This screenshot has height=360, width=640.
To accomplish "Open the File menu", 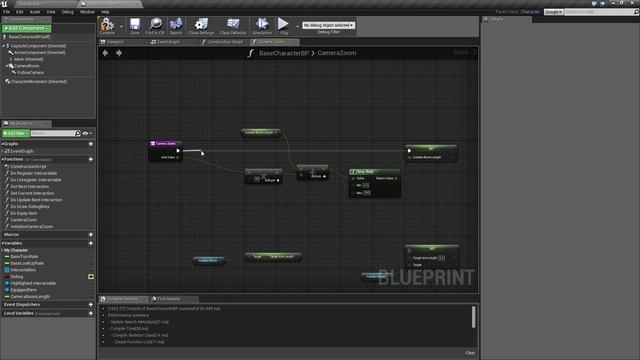I will tap(7, 12).
